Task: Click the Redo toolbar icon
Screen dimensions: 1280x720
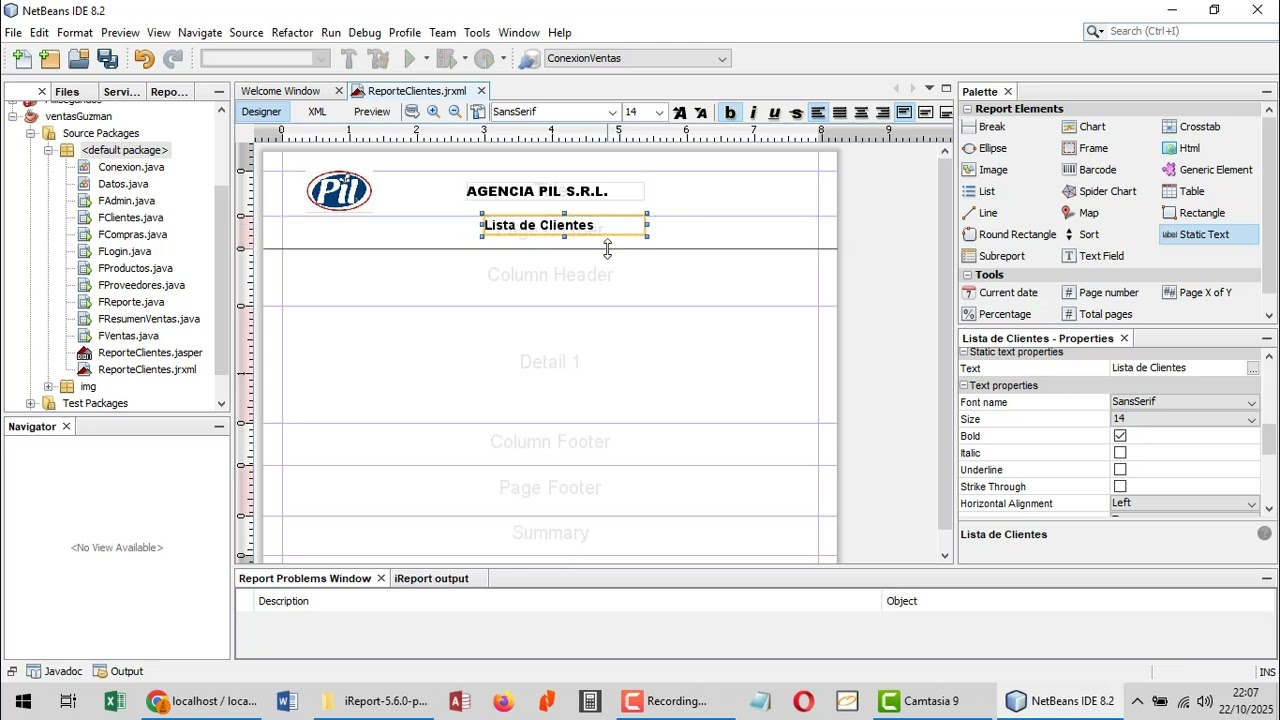Action: pyautogui.click(x=173, y=59)
